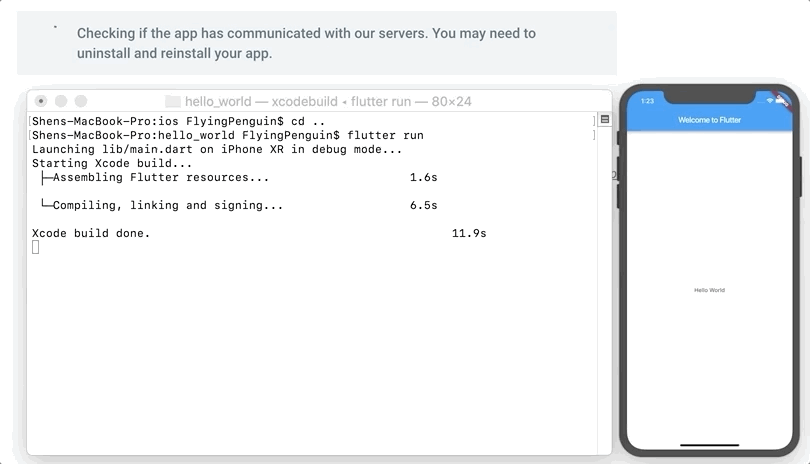
Task: Click the terminal split pane icon
Action: [604, 120]
